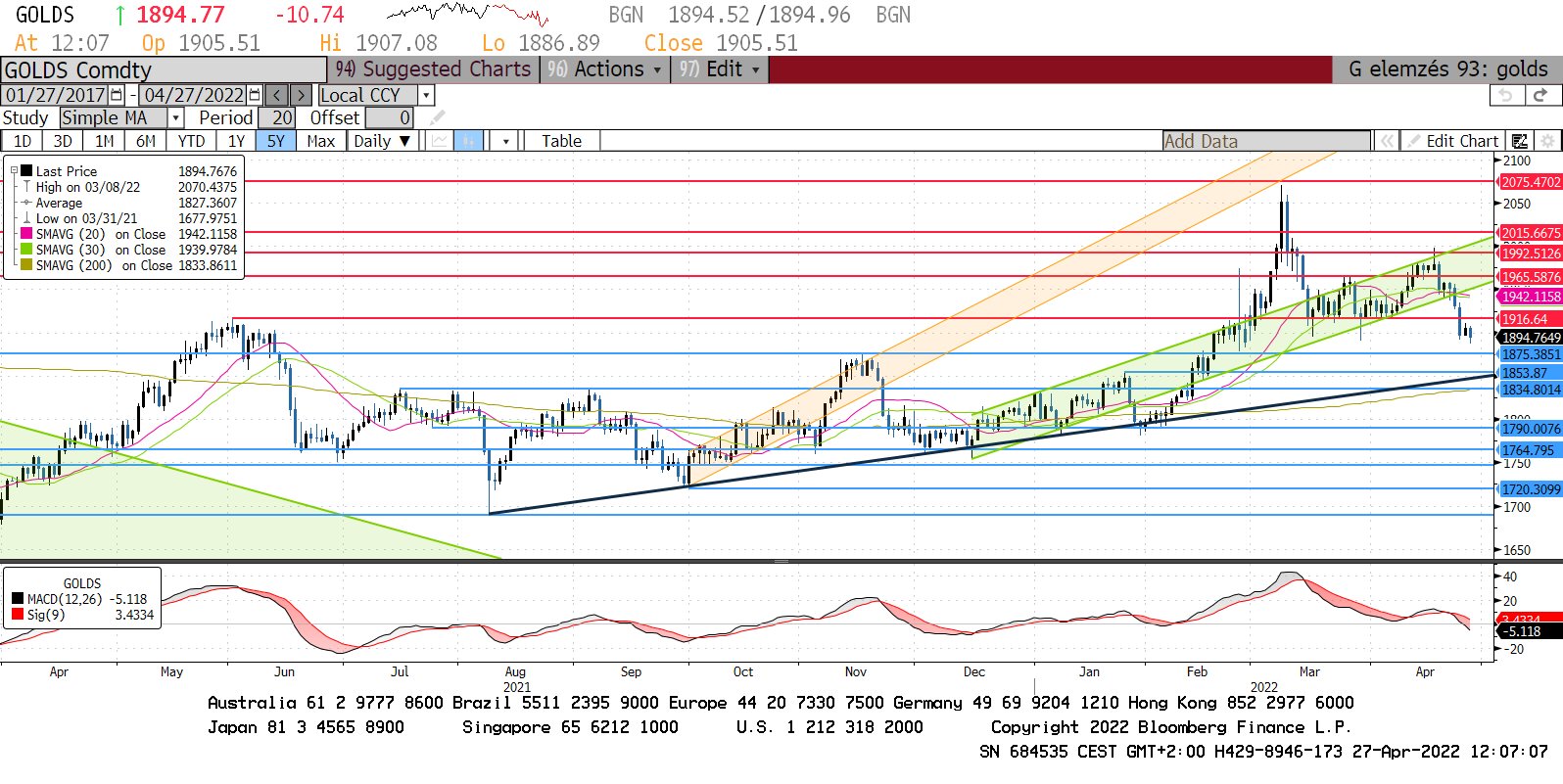Click the 1894.7649 last price label
The width and height of the screenshot is (1563, 784).
click(1531, 338)
